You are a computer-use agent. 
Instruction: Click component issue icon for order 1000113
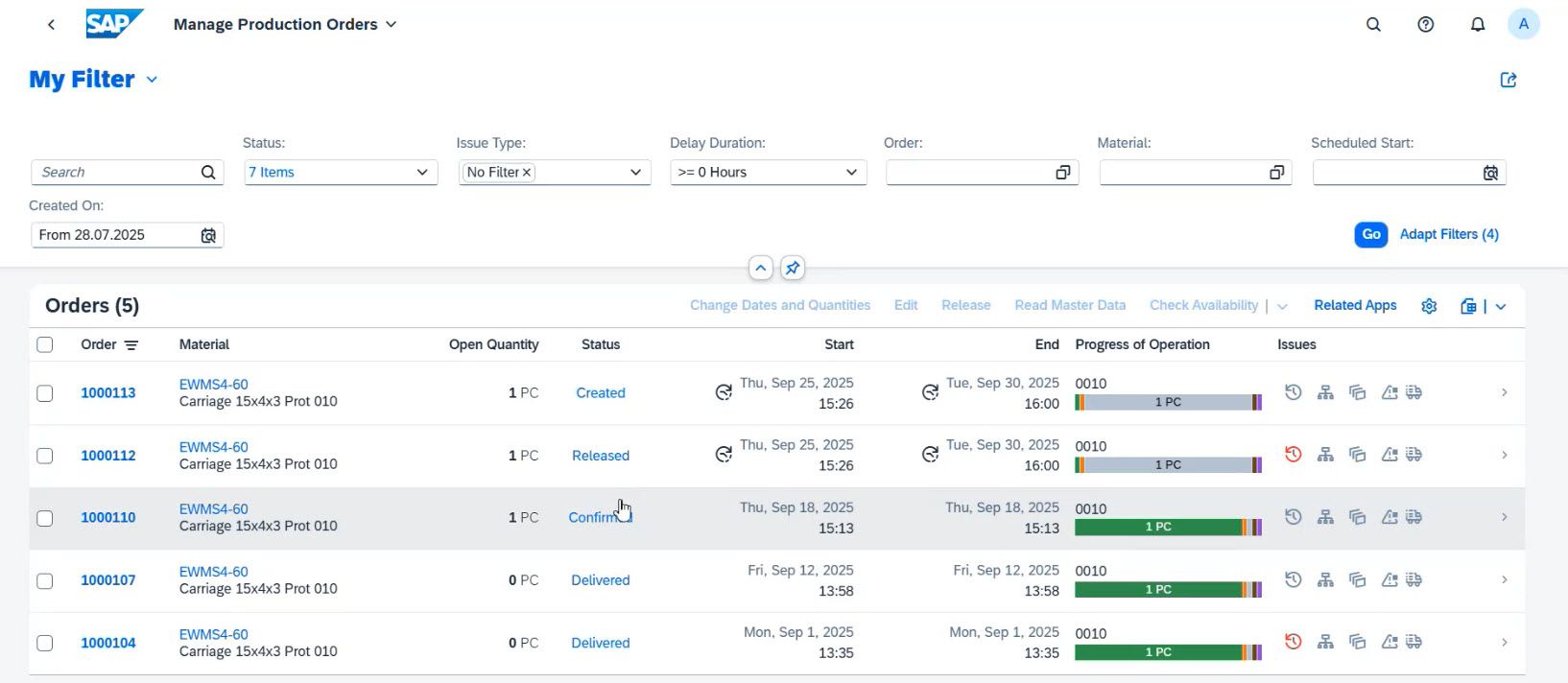point(1325,392)
